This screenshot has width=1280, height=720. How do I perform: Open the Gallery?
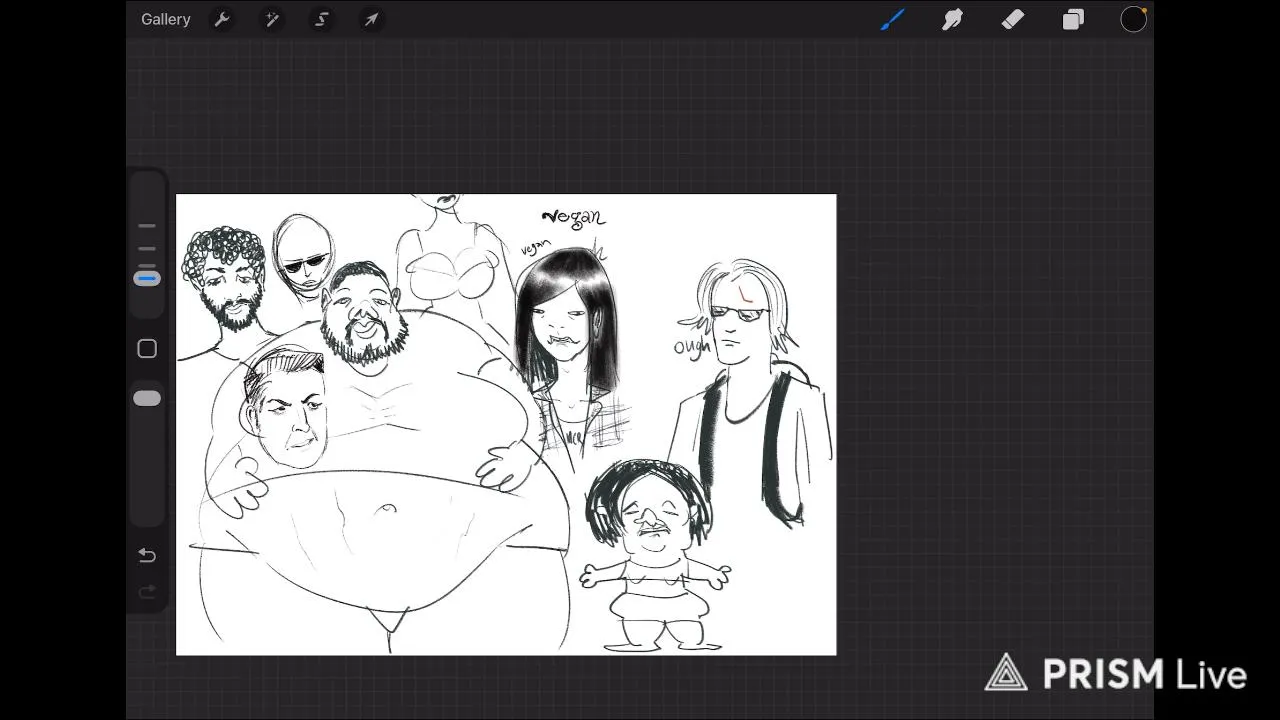point(165,19)
